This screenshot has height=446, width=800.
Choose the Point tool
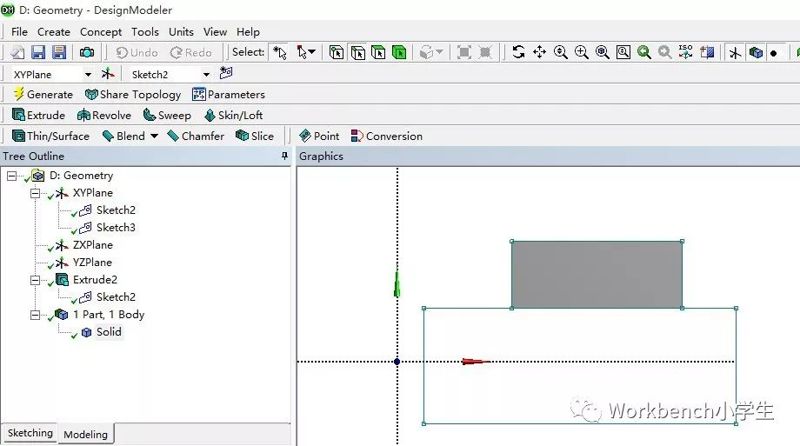click(319, 136)
